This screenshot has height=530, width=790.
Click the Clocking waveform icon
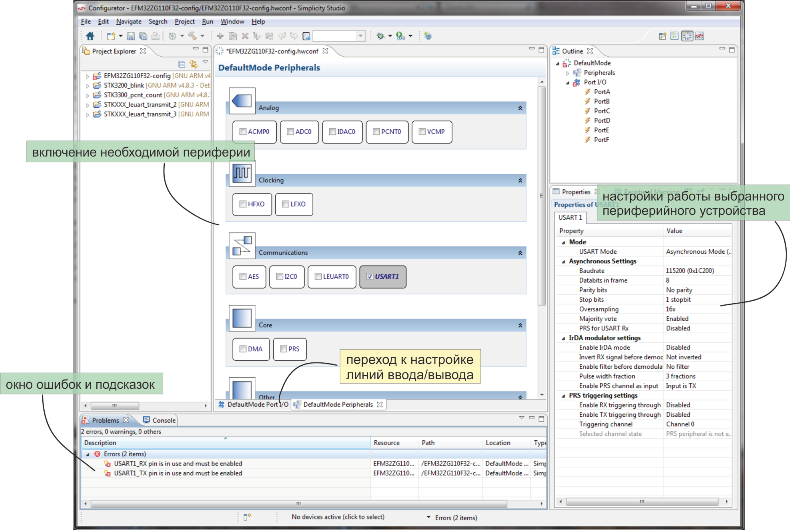(x=243, y=174)
